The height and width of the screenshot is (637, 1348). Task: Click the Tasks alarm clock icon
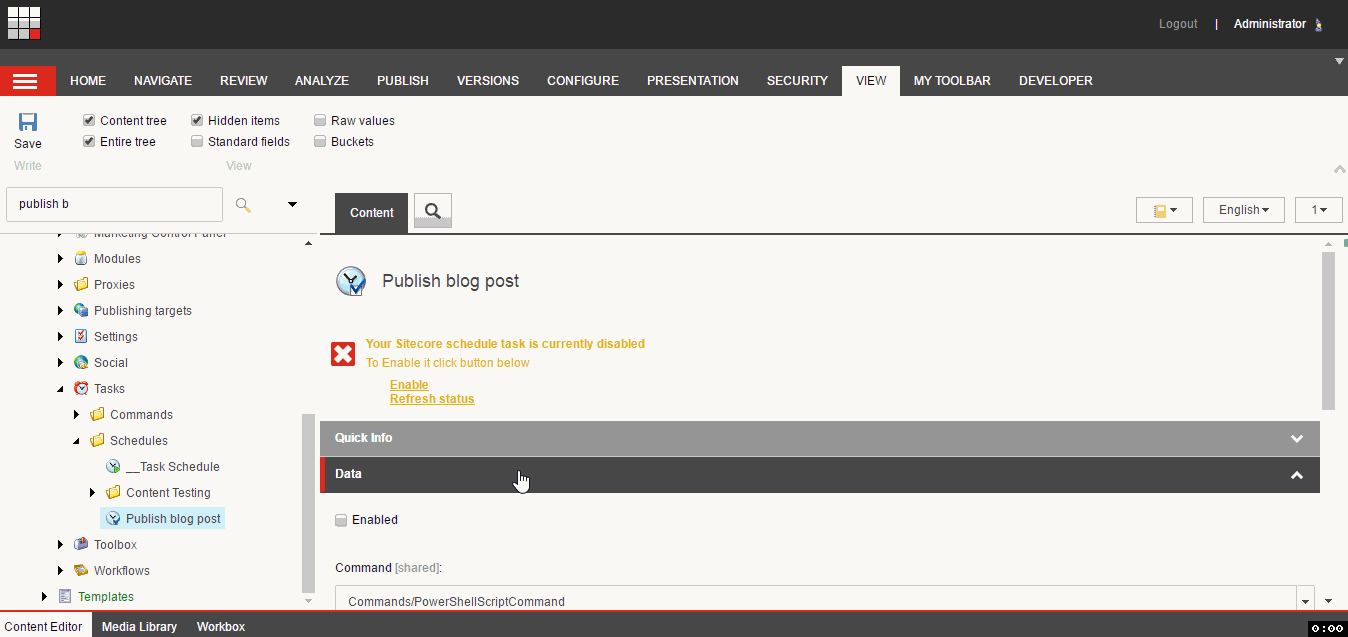click(81, 389)
